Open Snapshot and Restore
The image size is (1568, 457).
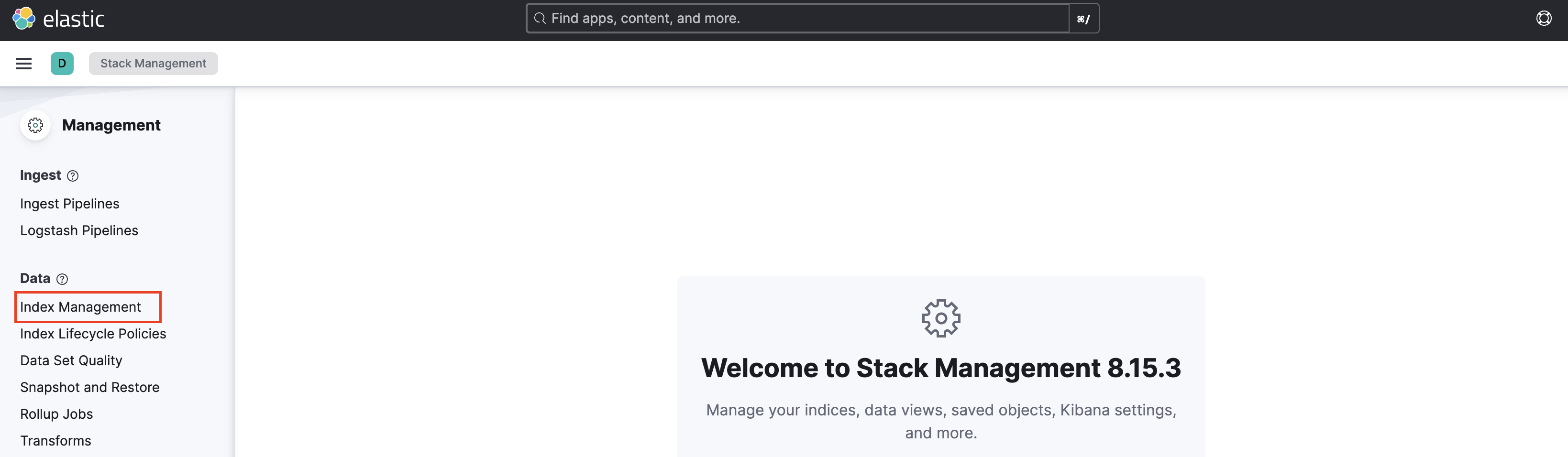89,387
